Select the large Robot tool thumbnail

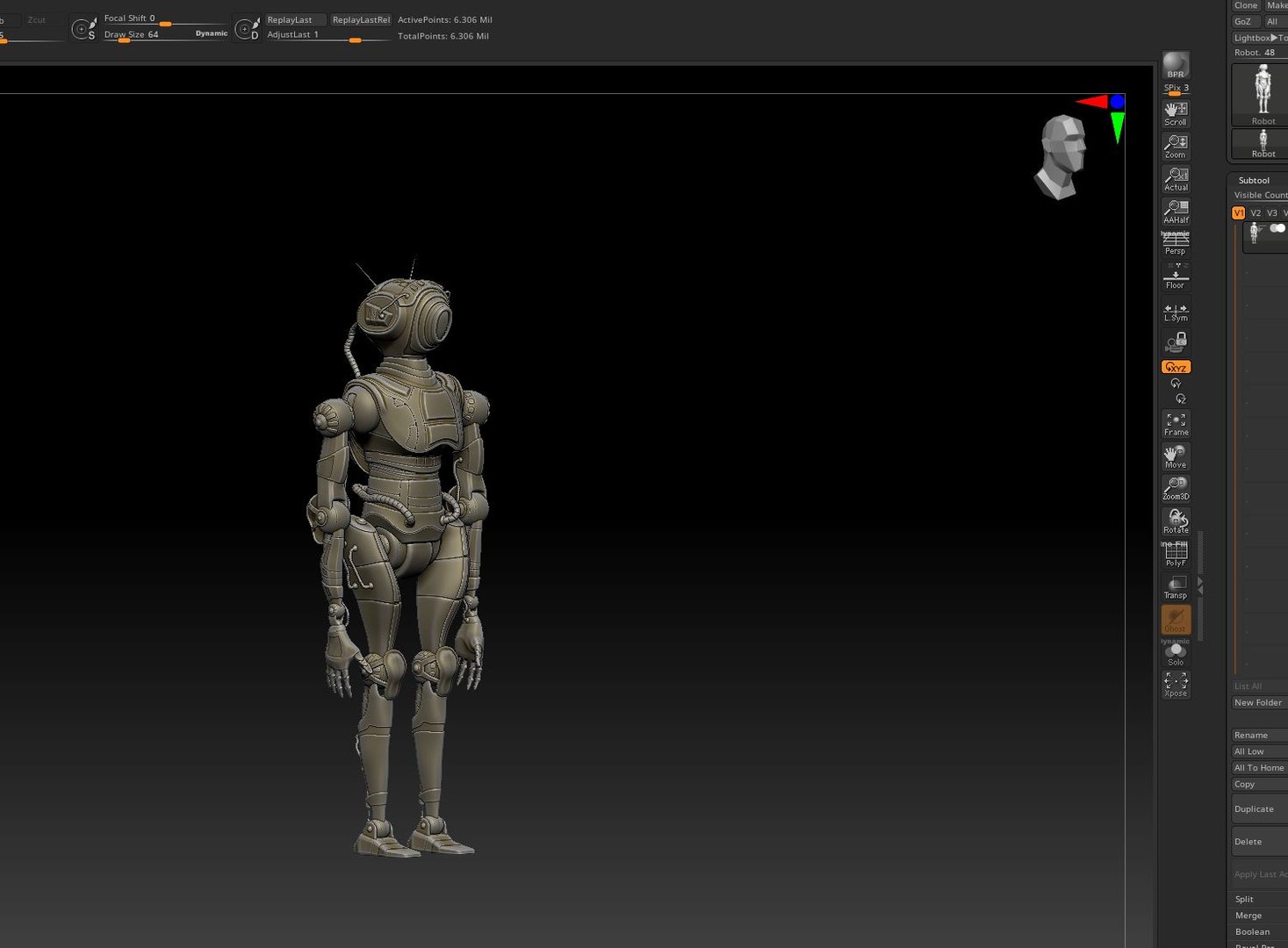pos(1263,95)
